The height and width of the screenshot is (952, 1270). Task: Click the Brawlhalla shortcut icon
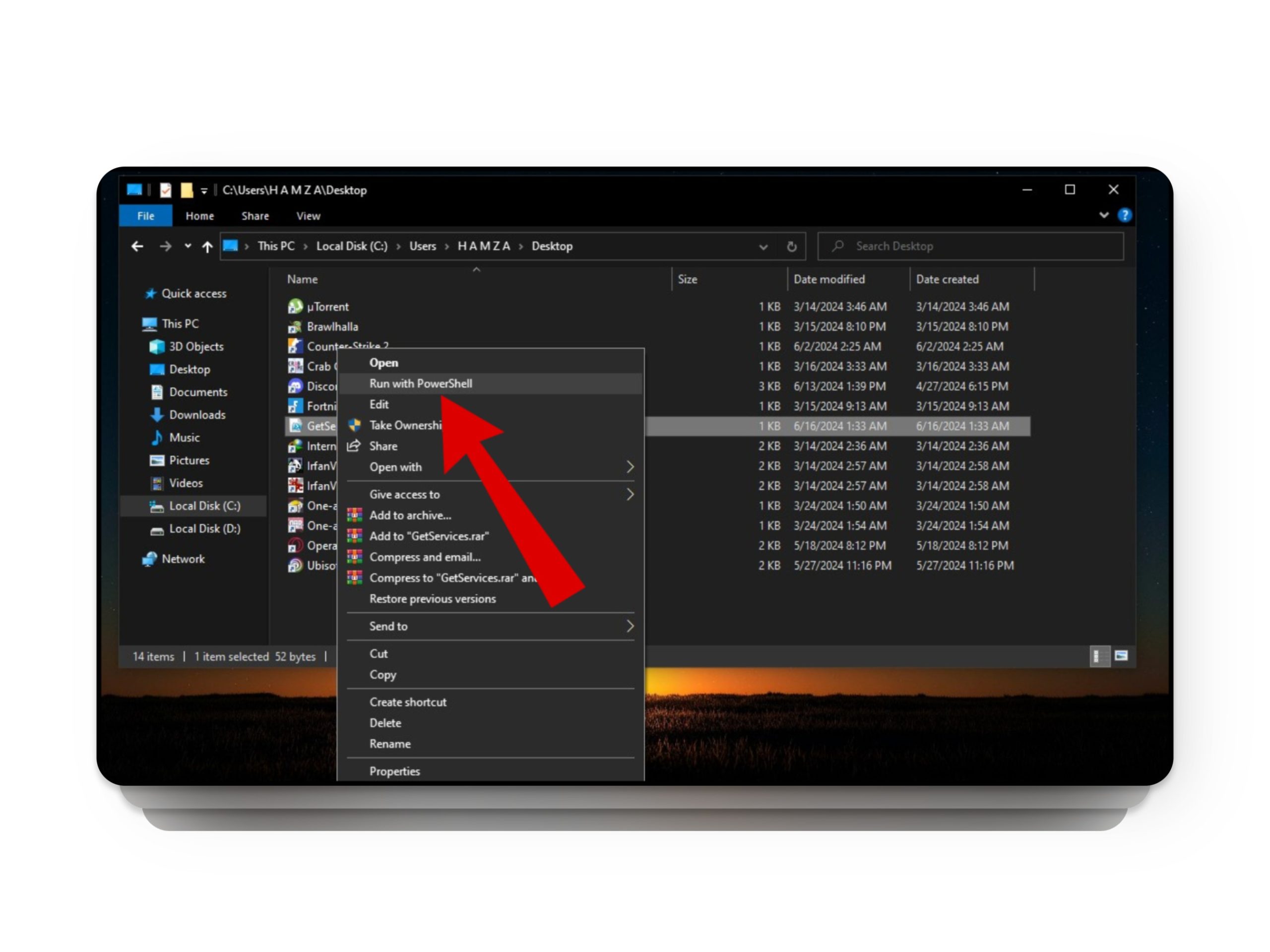click(295, 327)
